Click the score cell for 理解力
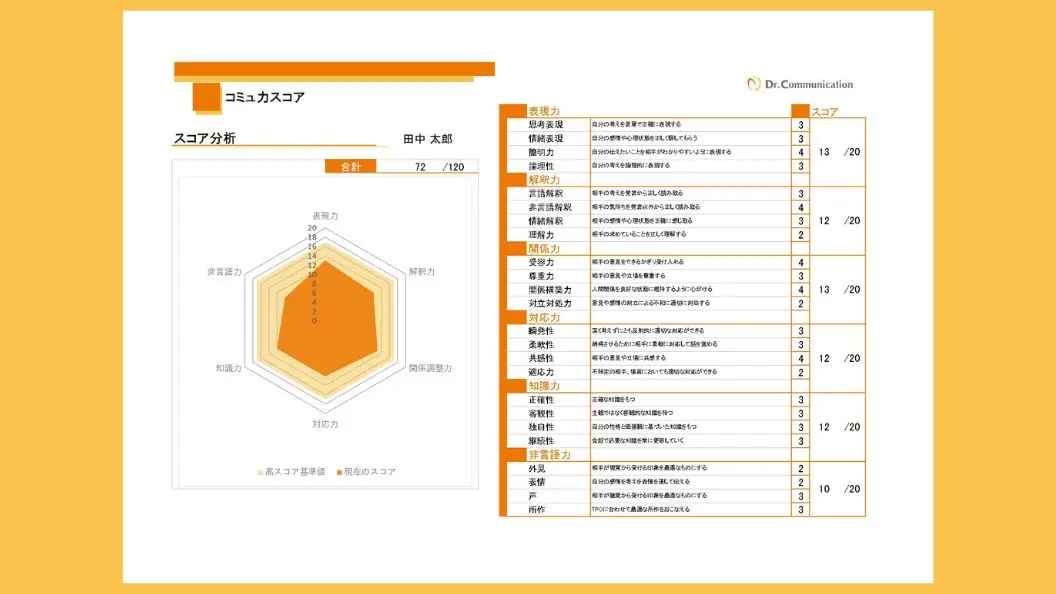The width and height of the screenshot is (1056, 594). tap(801, 235)
